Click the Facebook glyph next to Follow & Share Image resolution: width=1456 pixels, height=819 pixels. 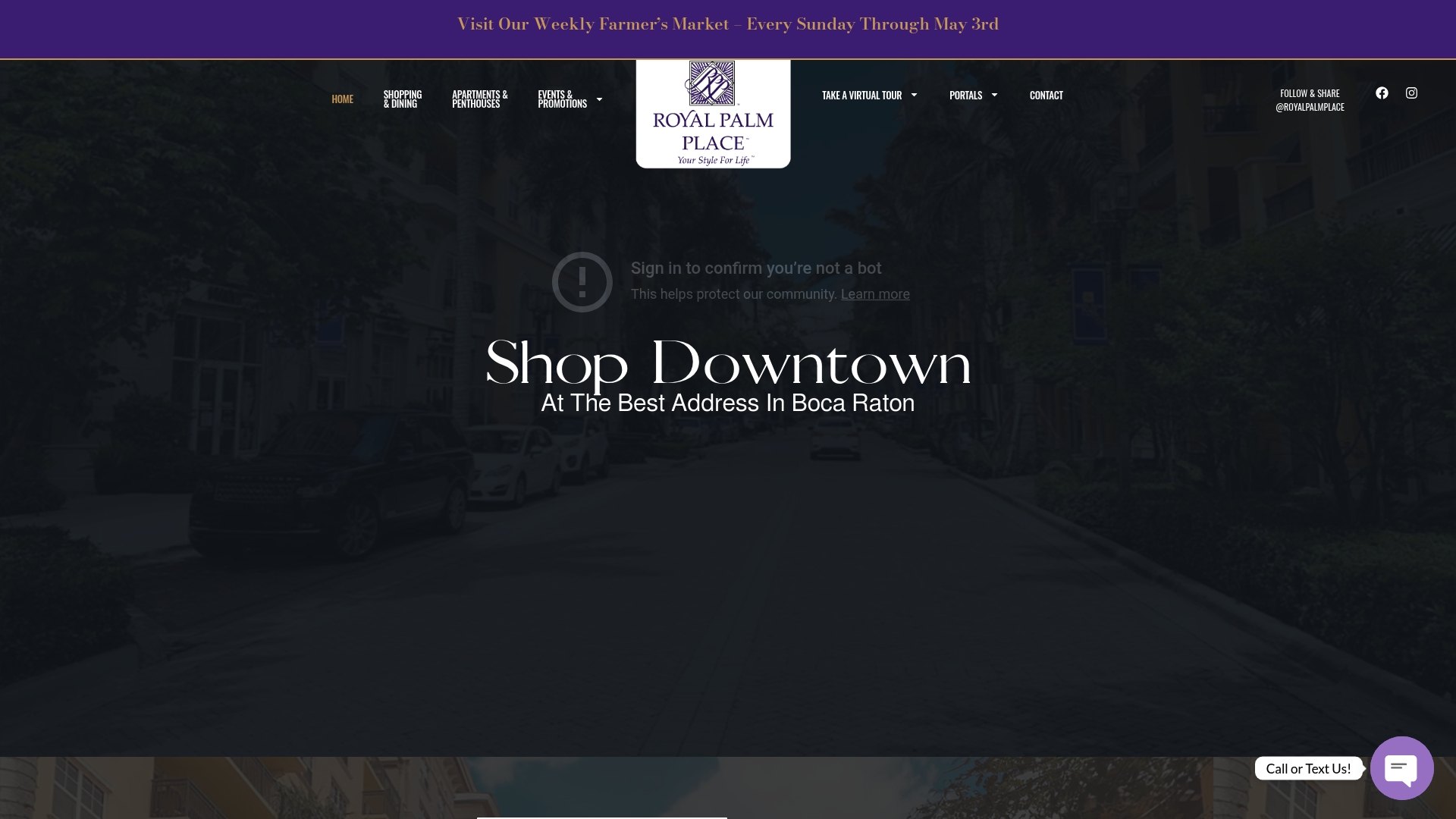coord(1382,93)
